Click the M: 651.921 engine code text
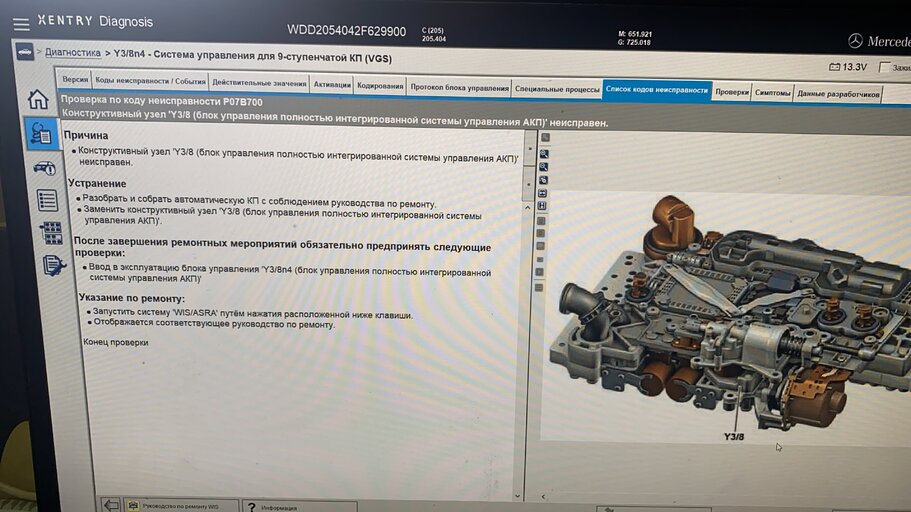911x512 pixels. pyautogui.click(x=634, y=34)
